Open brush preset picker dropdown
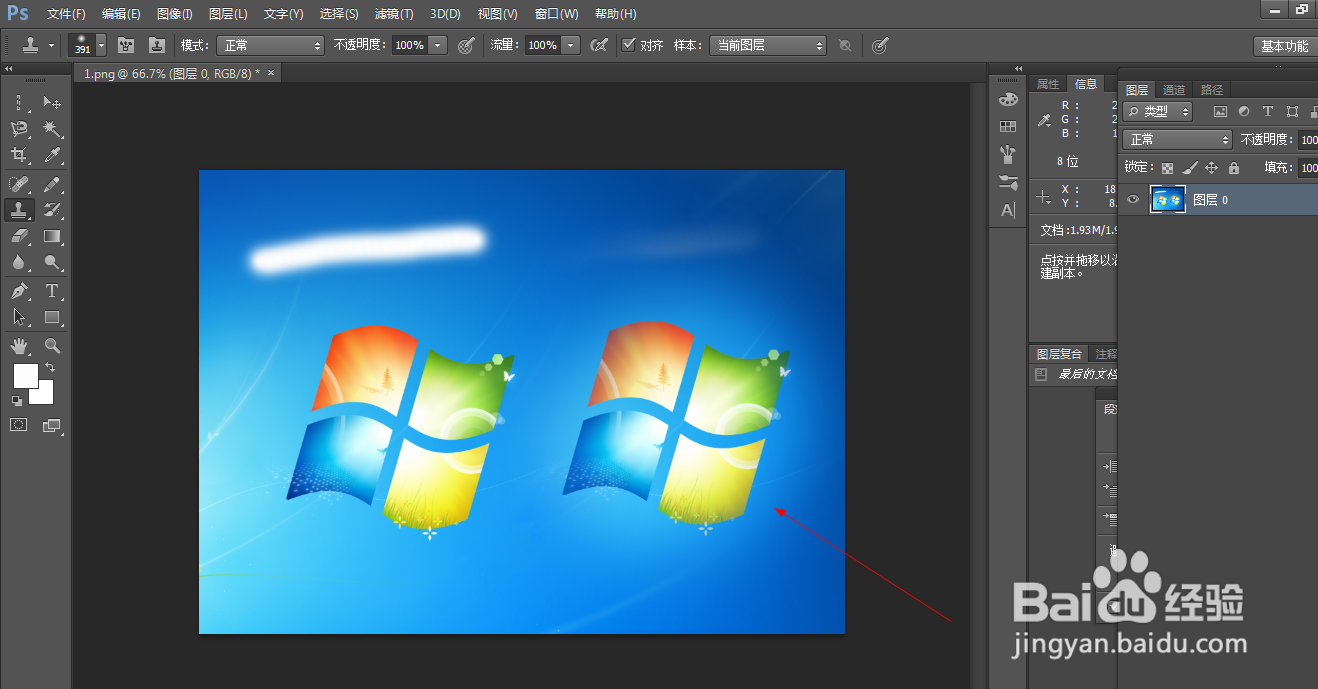Image resolution: width=1318 pixels, height=689 pixels. click(100, 45)
